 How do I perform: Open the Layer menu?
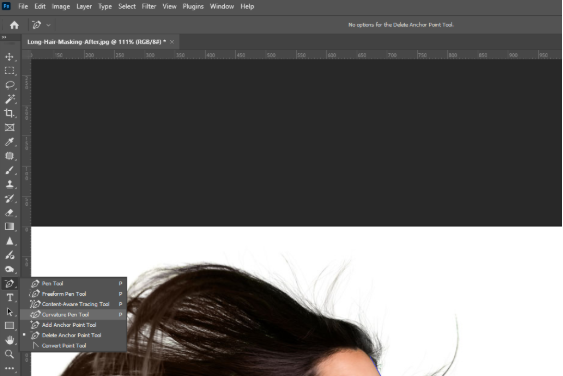click(x=84, y=6)
